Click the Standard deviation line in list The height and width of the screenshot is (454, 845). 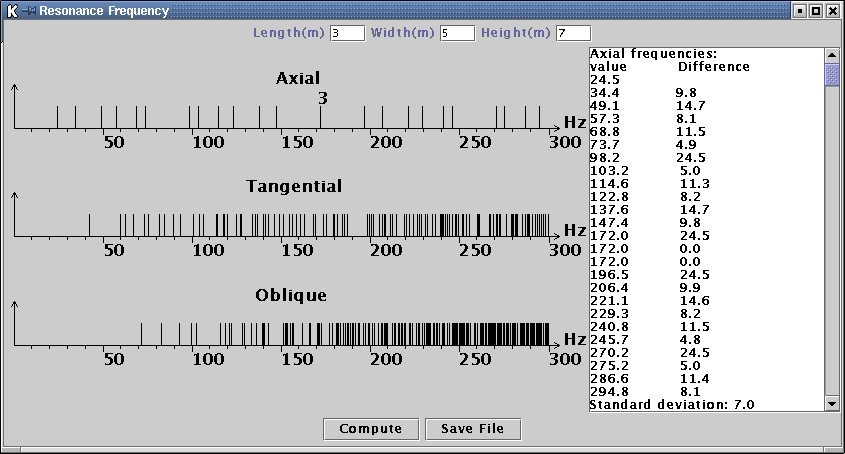coord(672,405)
